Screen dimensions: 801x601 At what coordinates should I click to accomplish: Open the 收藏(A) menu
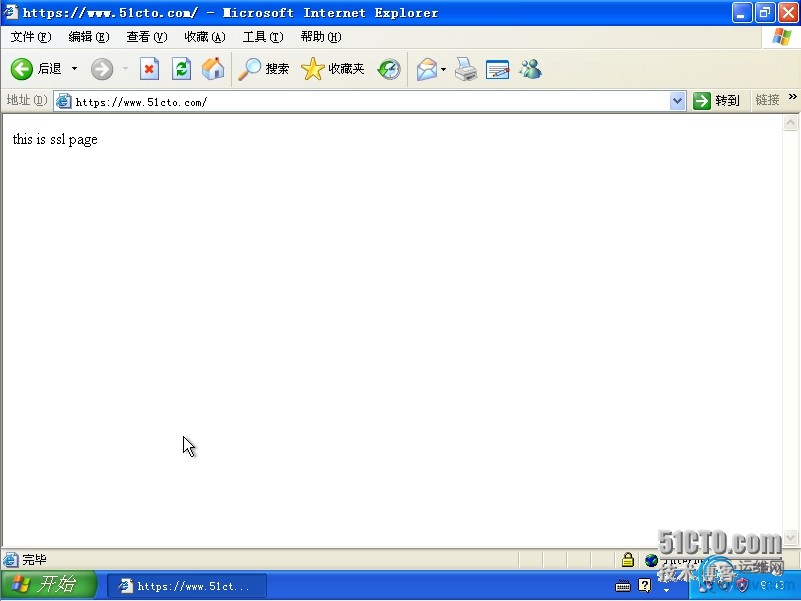(x=205, y=37)
